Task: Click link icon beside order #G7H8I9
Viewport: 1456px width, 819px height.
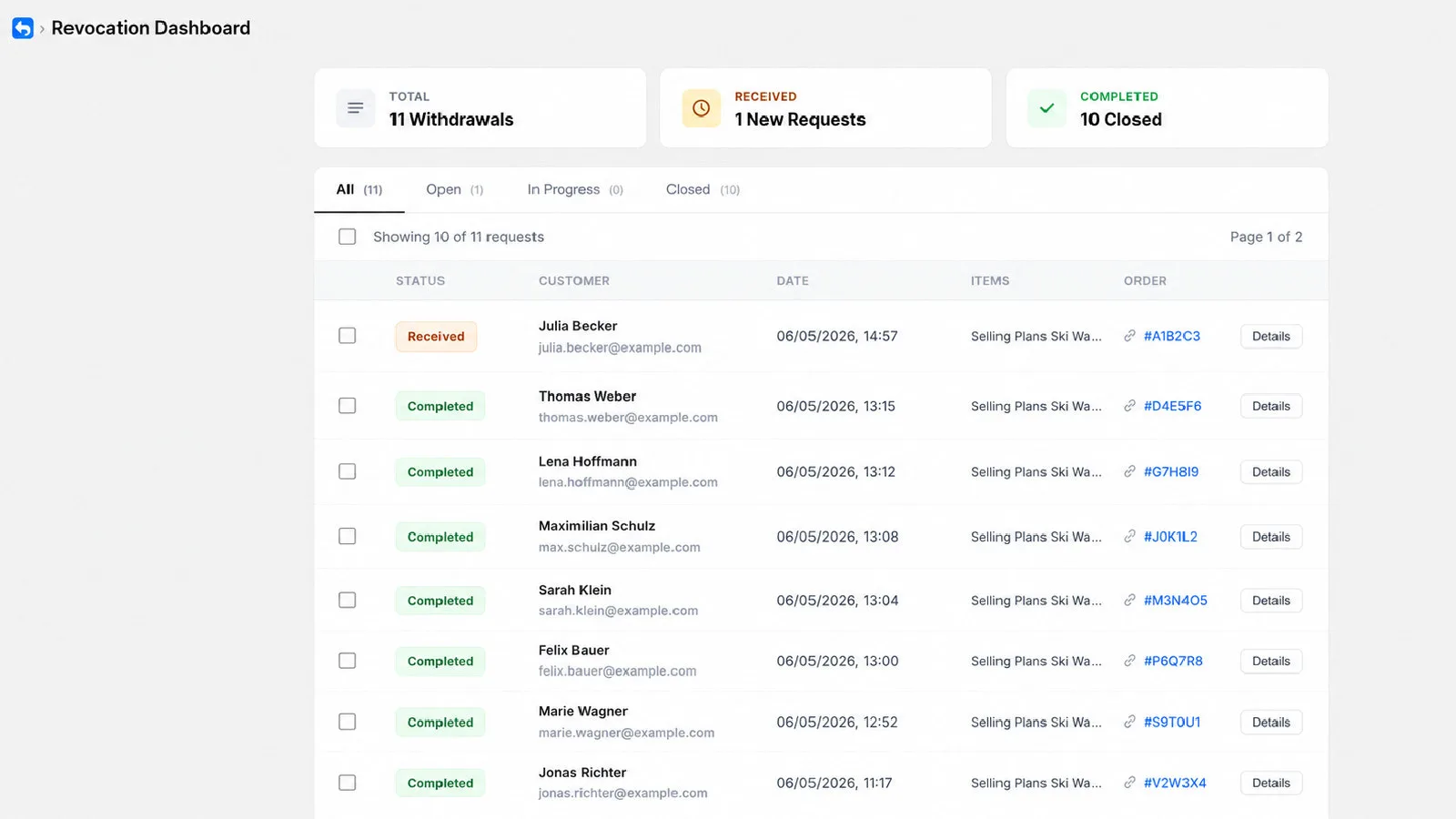Action: point(1129,471)
